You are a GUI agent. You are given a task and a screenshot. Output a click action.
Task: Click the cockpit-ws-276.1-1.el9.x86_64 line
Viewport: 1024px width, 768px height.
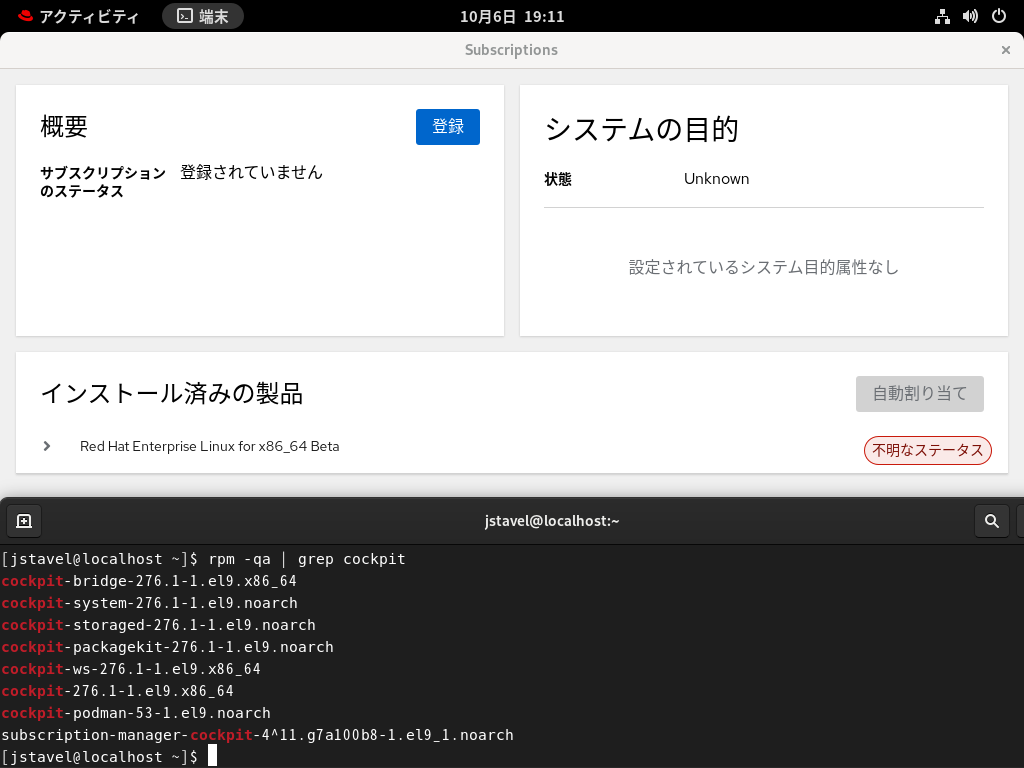click(x=131, y=669)
